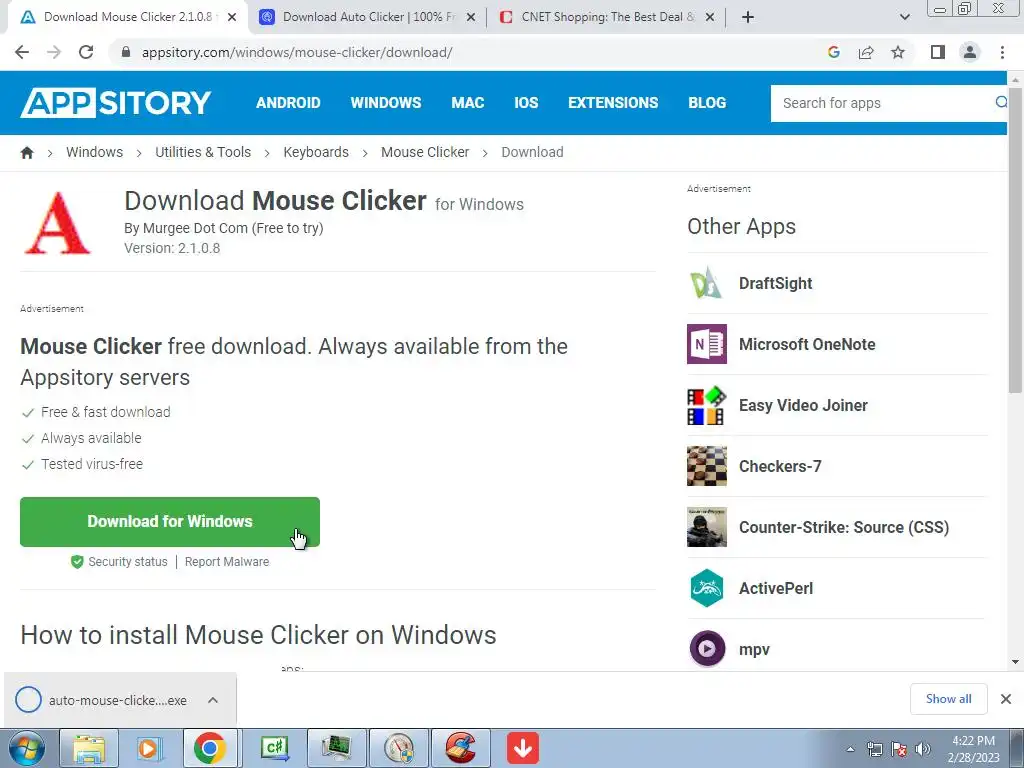Image resolution: width=1024 pixels, height=768 pixels.
Task: Click Report Malware link
Action: coord(227,562)
